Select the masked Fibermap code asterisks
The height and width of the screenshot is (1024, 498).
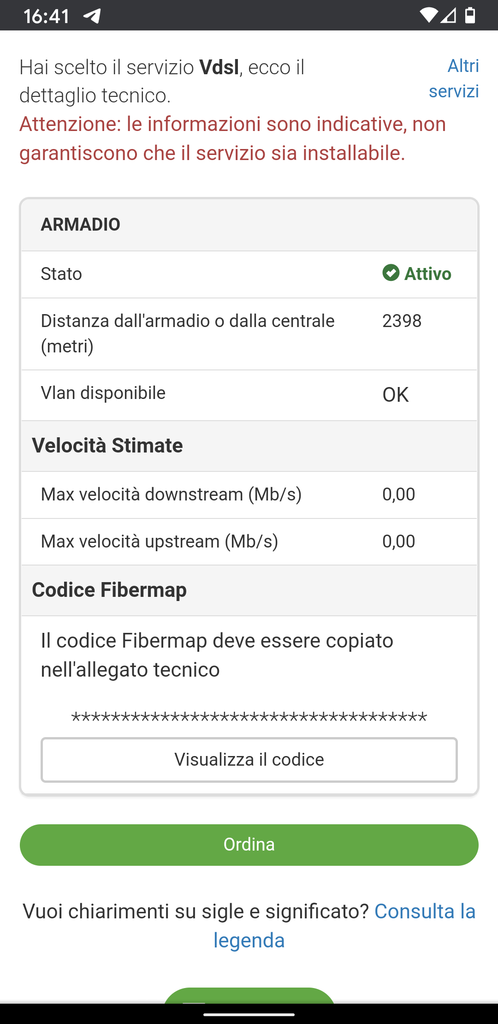(x=249, y=719)
